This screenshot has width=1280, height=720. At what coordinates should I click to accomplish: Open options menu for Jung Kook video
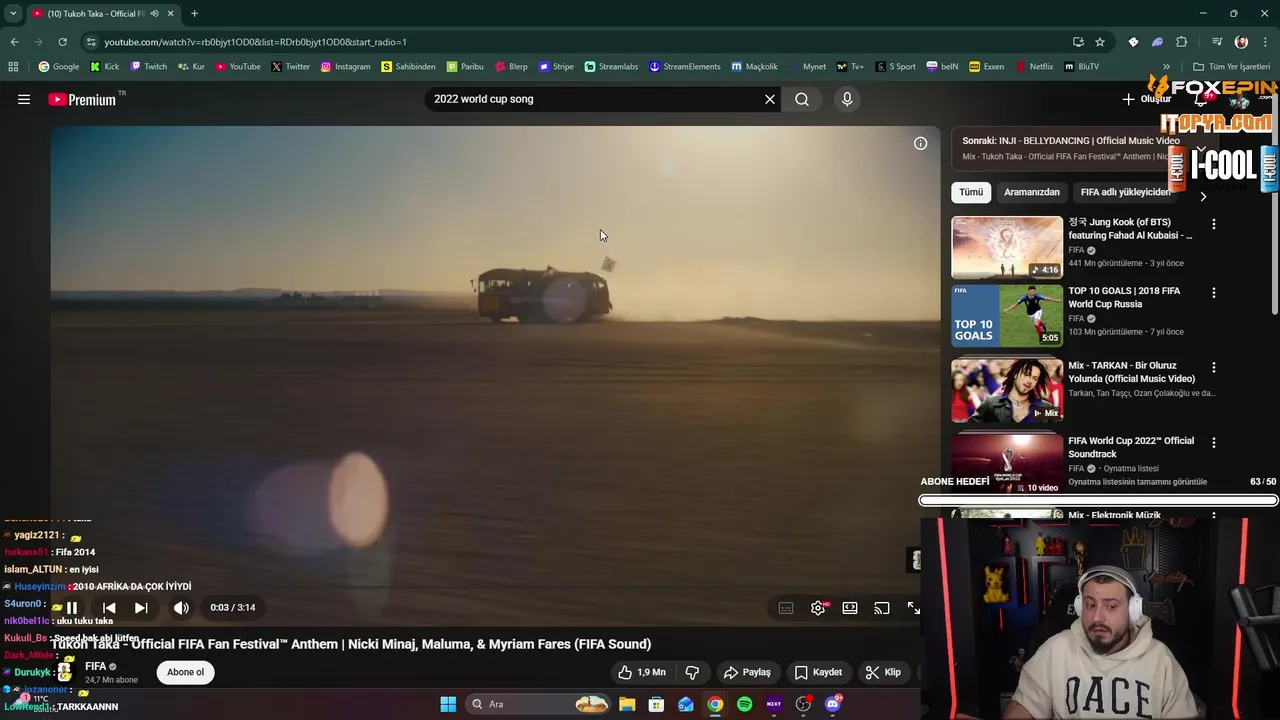click(x=1214, y=224)
